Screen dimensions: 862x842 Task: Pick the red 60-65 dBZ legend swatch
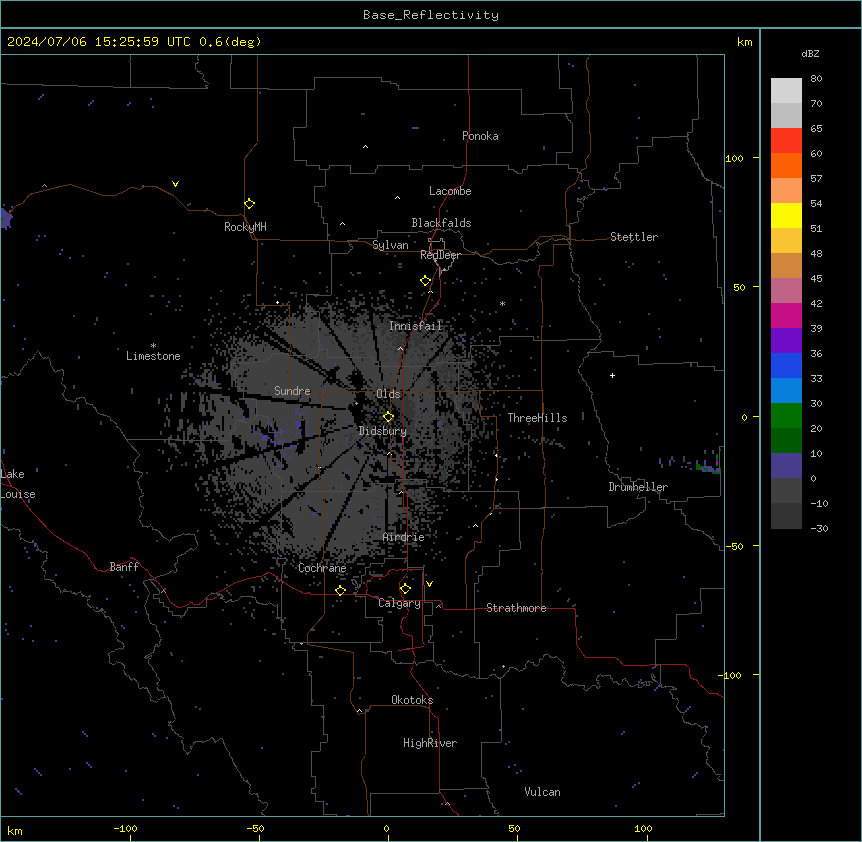pos(786,140)
